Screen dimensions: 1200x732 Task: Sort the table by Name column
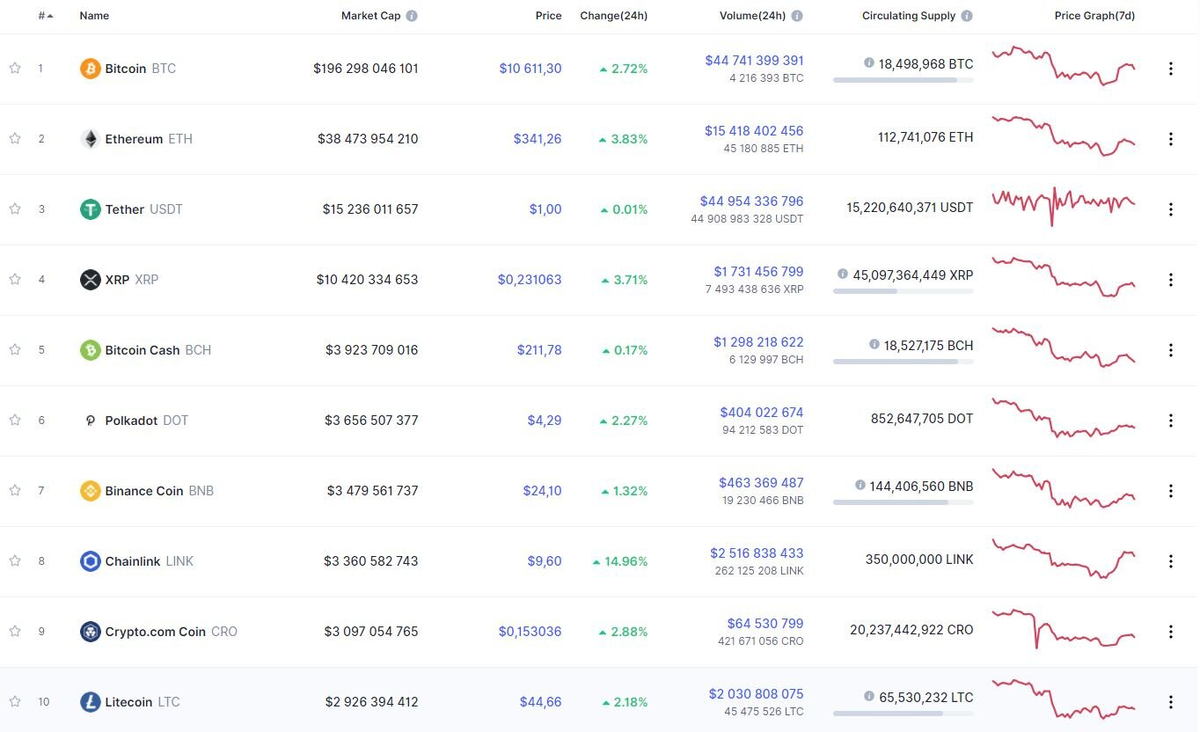tap(94, 16)
